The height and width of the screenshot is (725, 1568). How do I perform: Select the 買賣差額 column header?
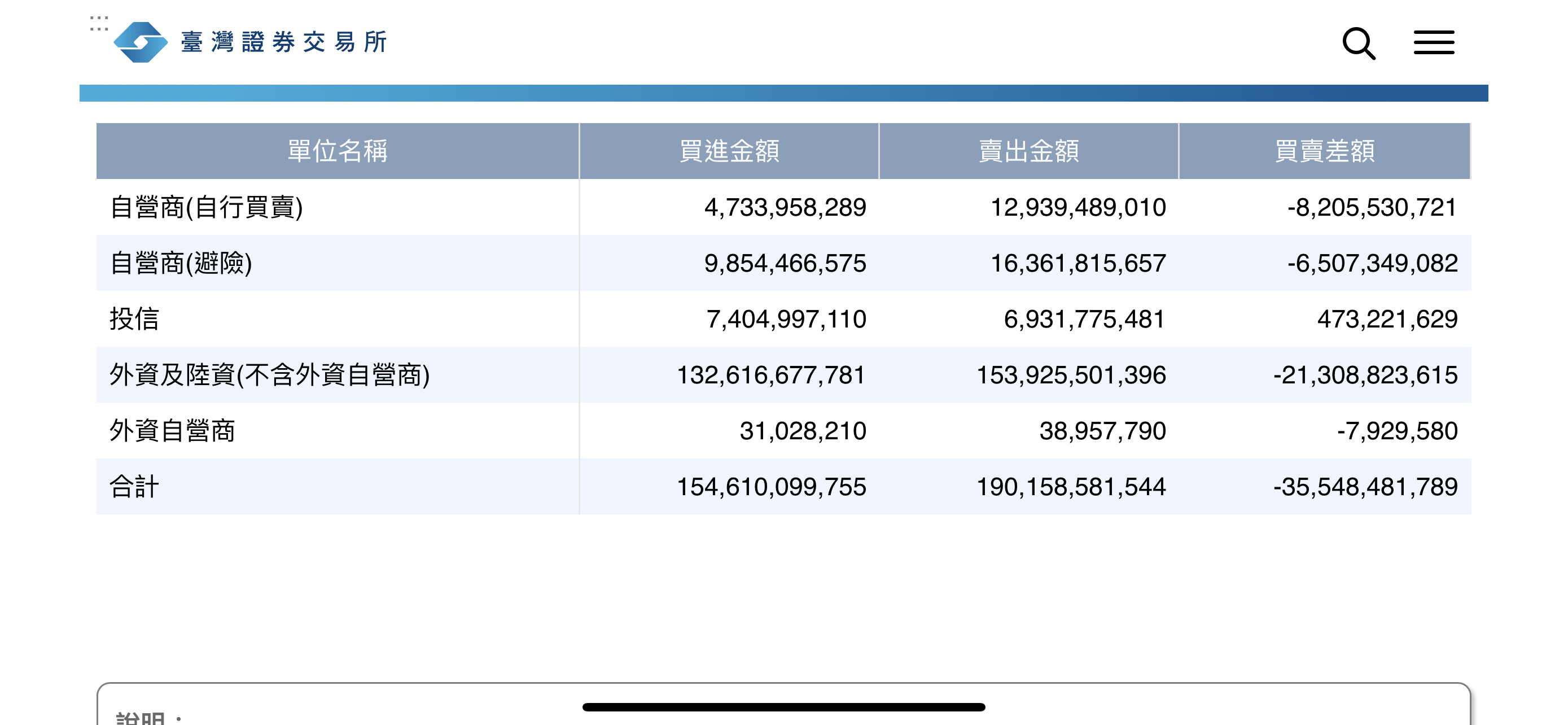[1325, 151]
